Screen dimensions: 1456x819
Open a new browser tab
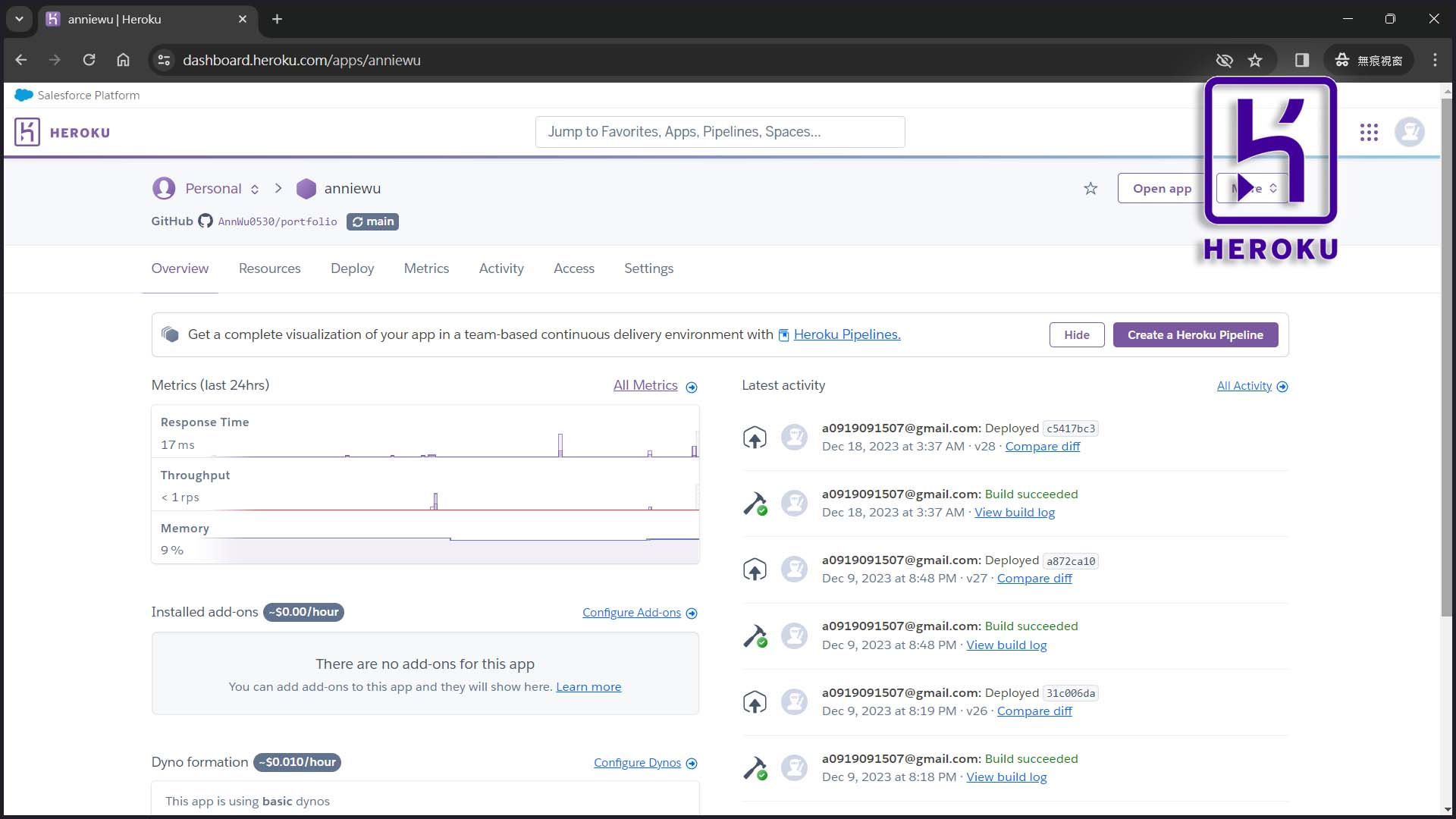(277, 19)
